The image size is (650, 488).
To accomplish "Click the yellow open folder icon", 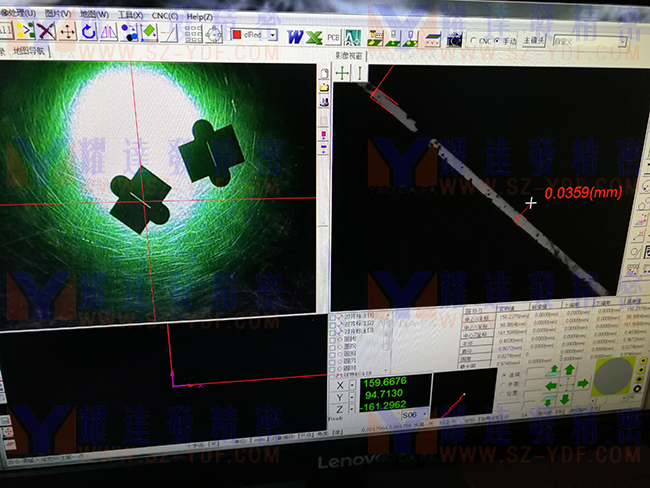I will [324, 87].
